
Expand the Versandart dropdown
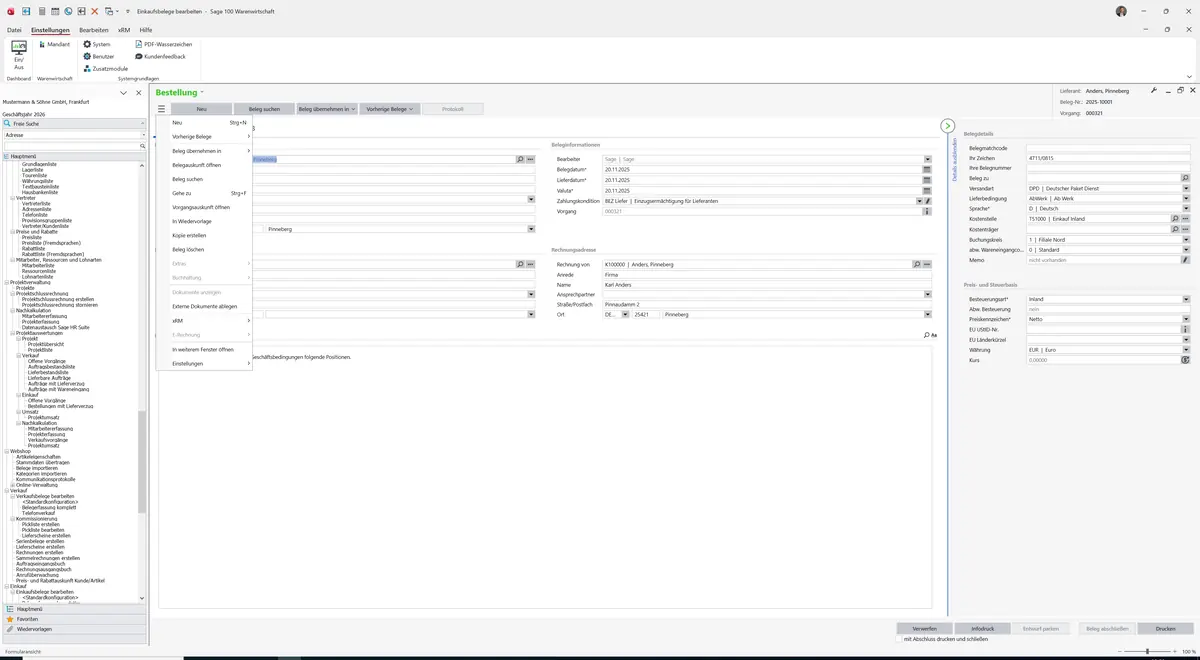pyautogui.click(x=1186, y=188)
